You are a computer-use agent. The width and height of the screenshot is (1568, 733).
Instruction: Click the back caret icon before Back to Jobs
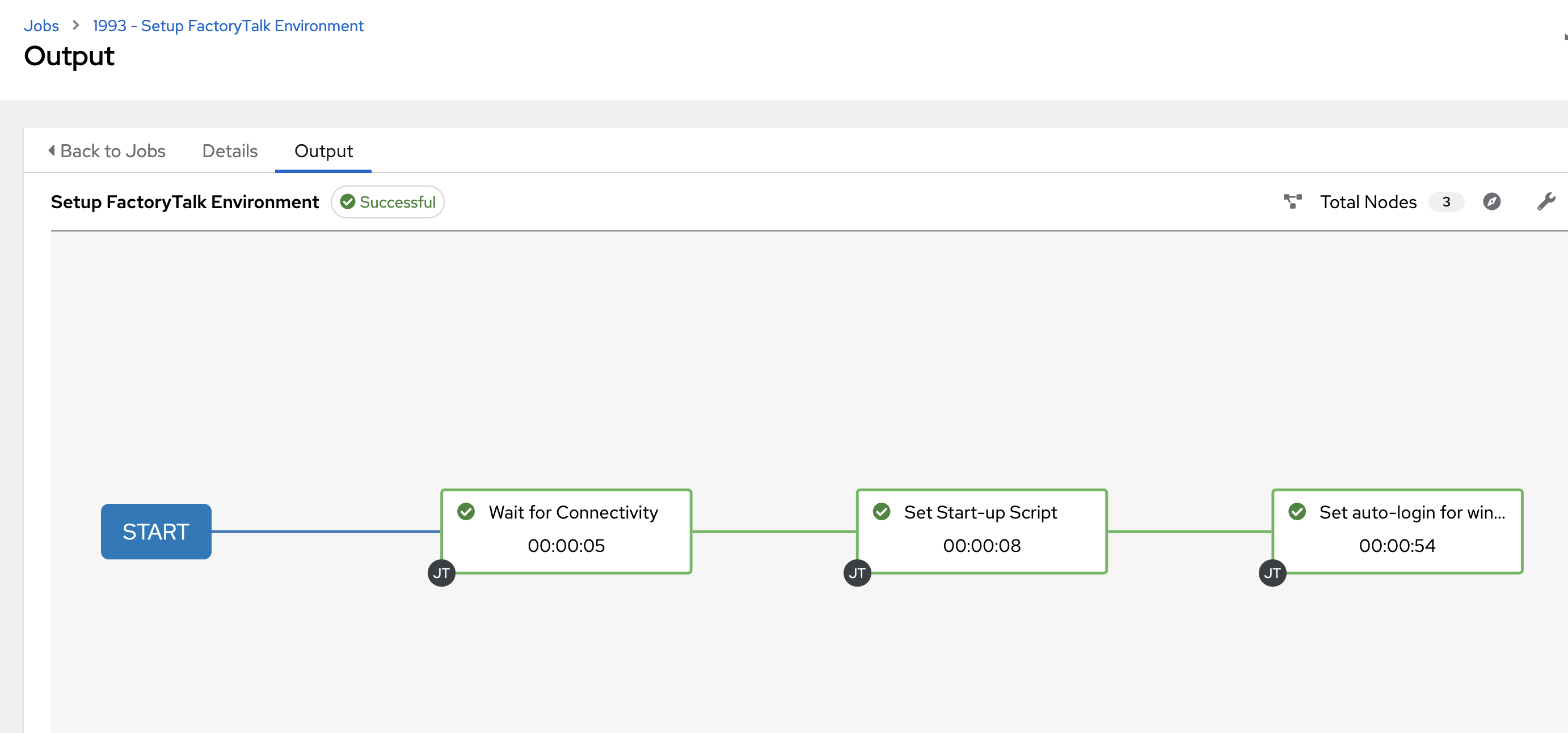(x=52, y=150)
